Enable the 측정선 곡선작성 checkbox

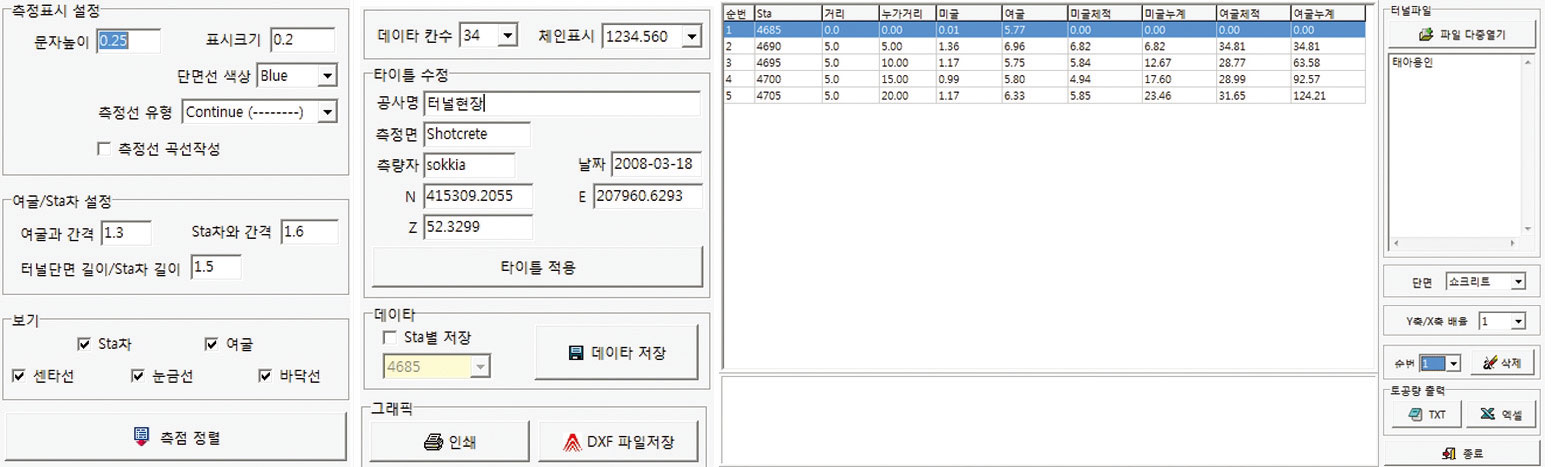(104, 149)
